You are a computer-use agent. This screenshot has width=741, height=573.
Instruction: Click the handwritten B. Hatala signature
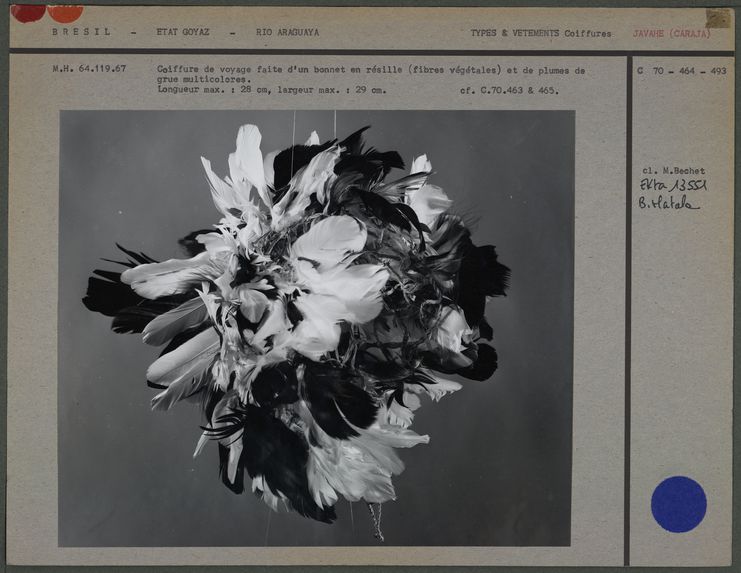click(x=668, y=203)
